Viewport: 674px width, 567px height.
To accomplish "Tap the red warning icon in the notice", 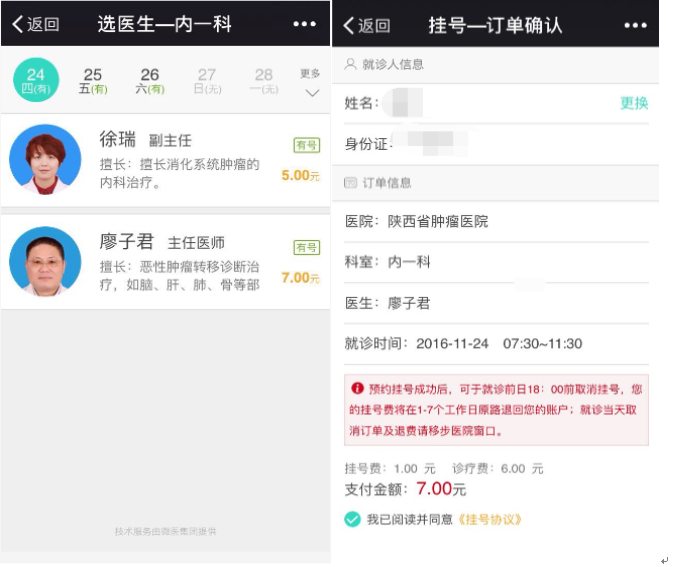I will (x=357, y=389).
